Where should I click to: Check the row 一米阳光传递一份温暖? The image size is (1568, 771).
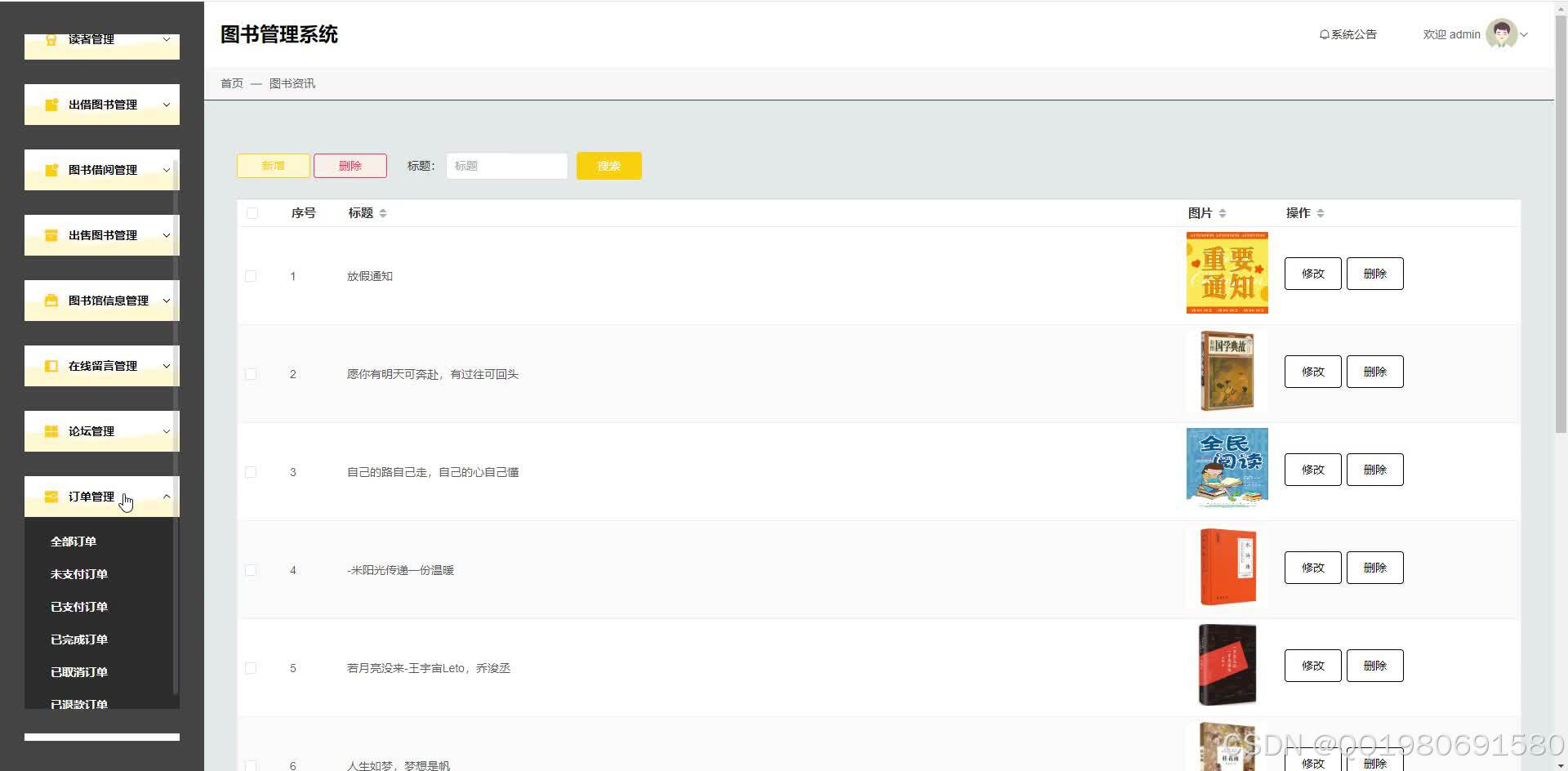[251, 570]
